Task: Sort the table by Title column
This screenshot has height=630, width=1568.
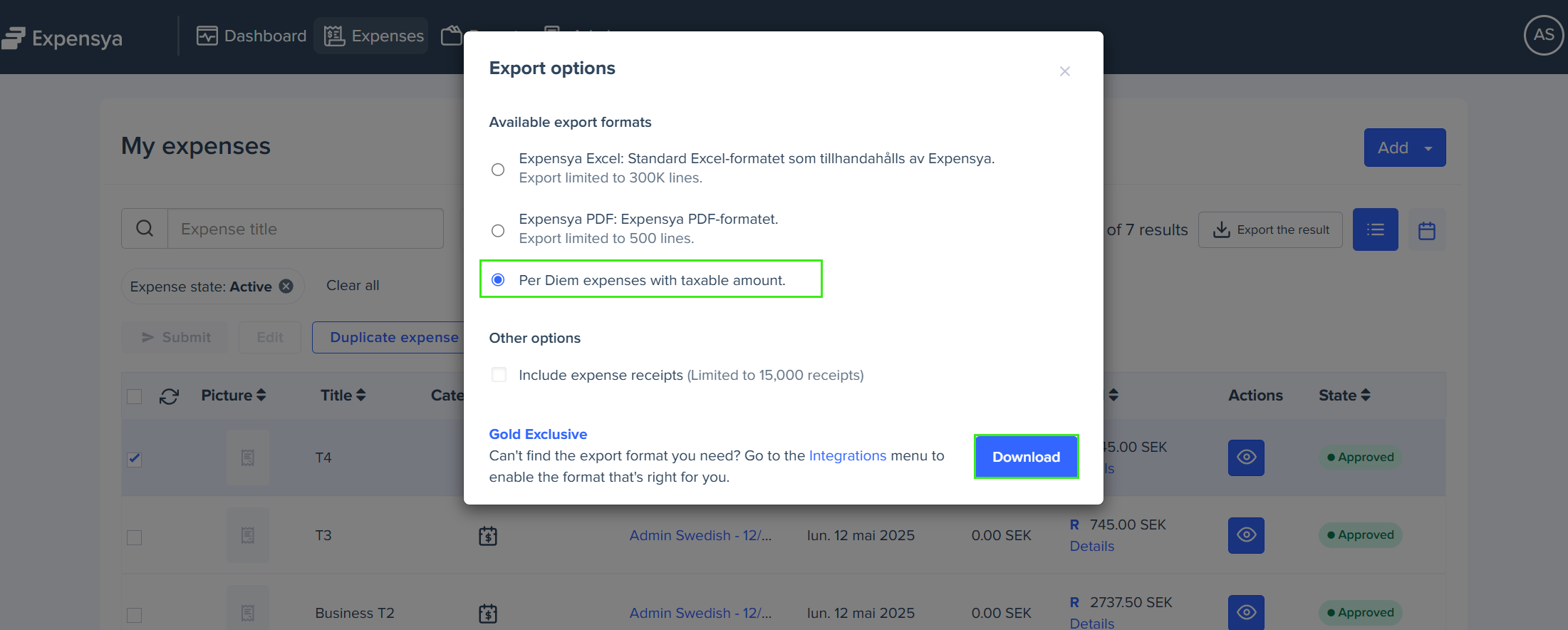Action: (x=343, y=396)
